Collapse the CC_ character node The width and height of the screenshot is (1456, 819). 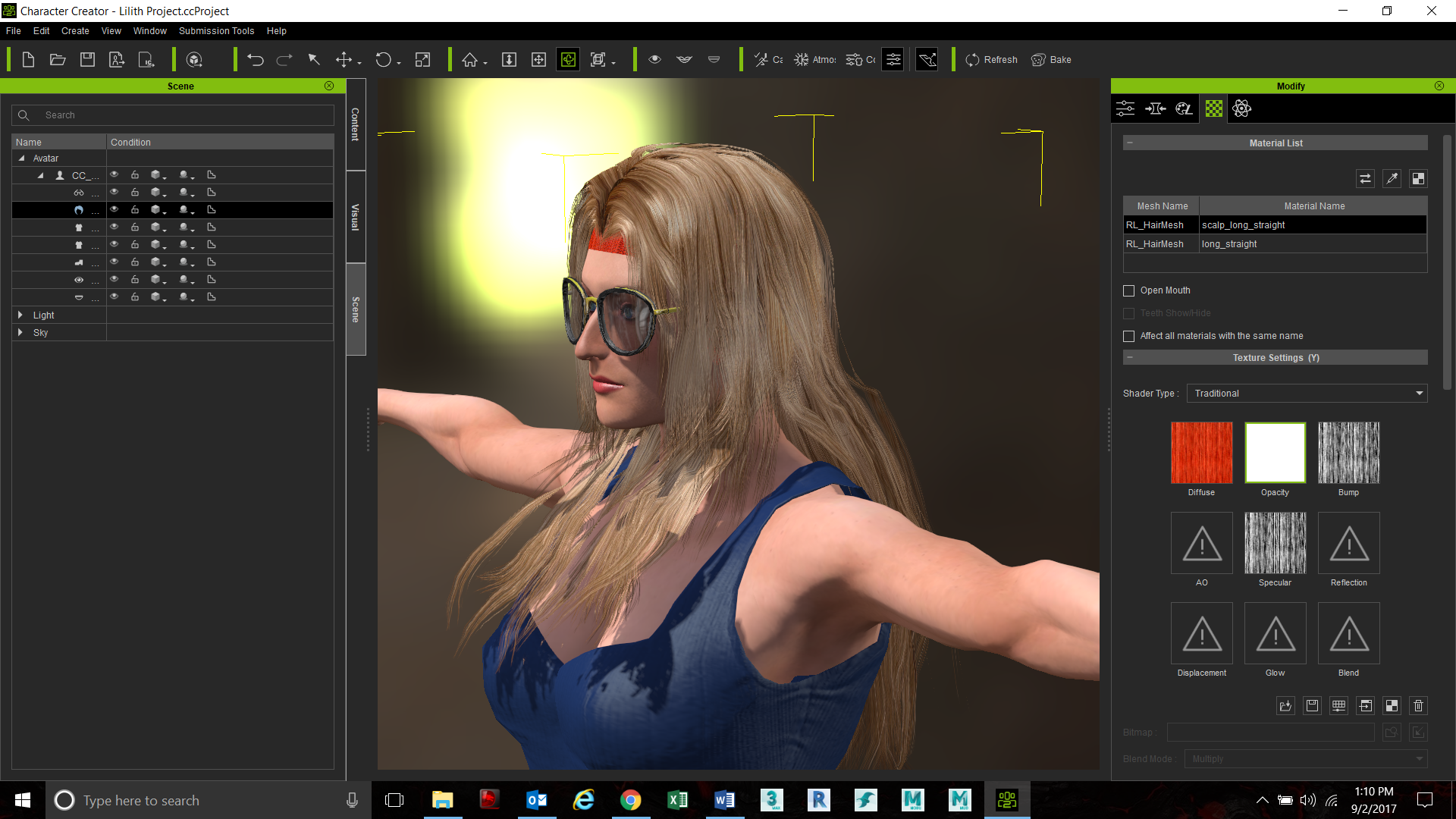coord(40,175)
